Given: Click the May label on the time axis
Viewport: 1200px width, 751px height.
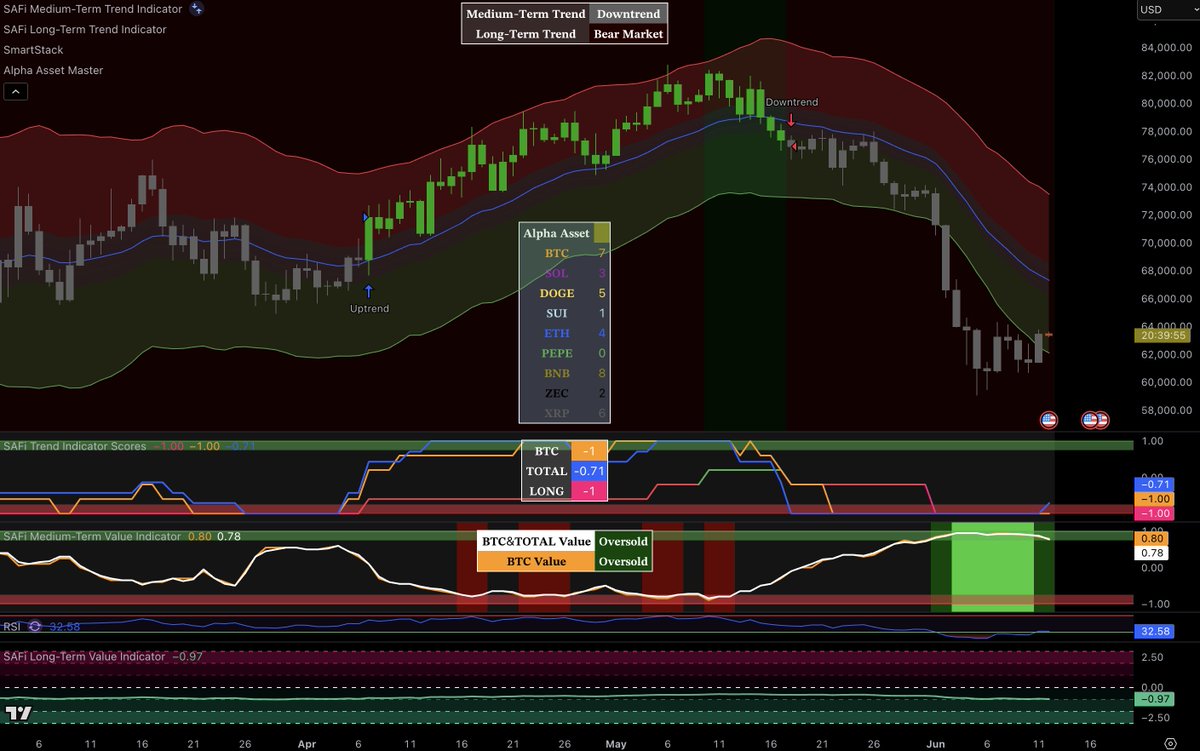Looking at the screenshot, I should (x=616, y=743).
